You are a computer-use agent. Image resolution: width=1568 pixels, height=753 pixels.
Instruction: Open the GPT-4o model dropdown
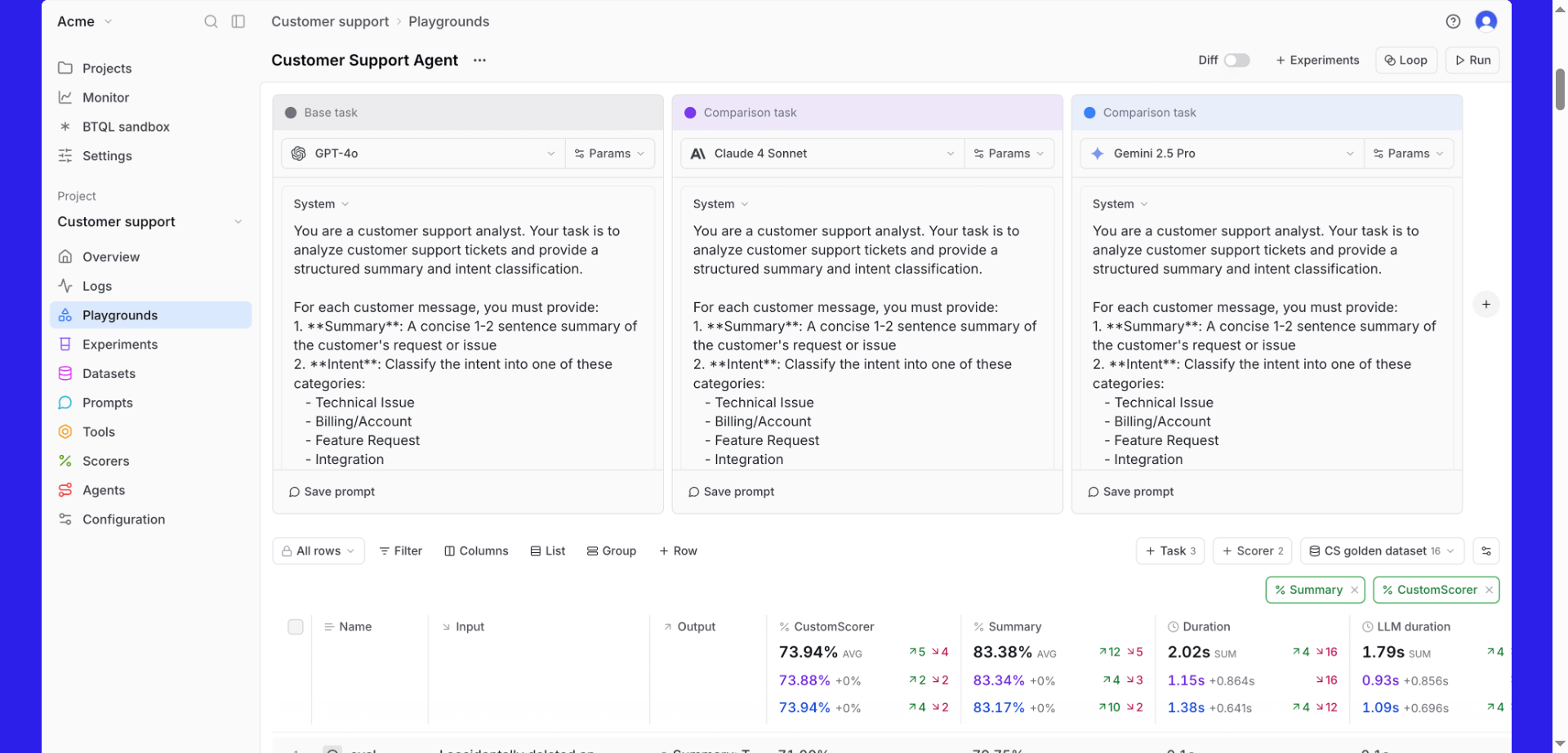tap(425, 154)
